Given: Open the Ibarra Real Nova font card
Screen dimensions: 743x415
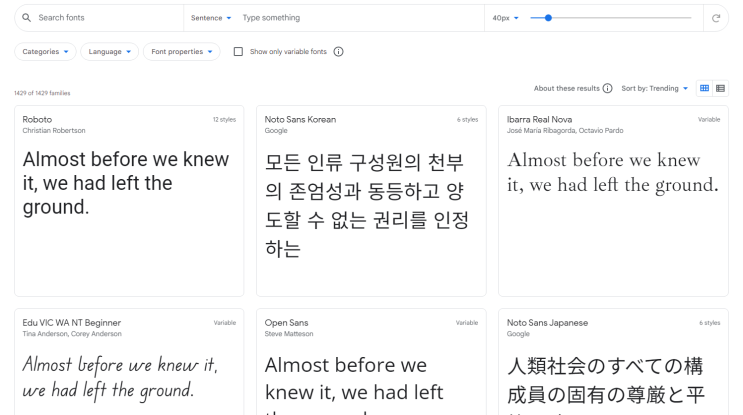Looking at the screenshot, I should 613,201.
